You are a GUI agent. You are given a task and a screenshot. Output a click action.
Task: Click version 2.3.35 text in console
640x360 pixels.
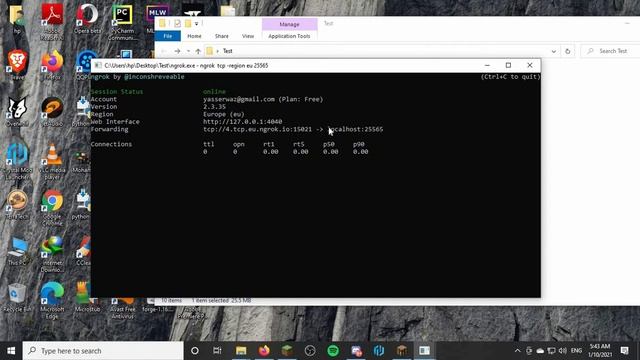pos(214,107)
